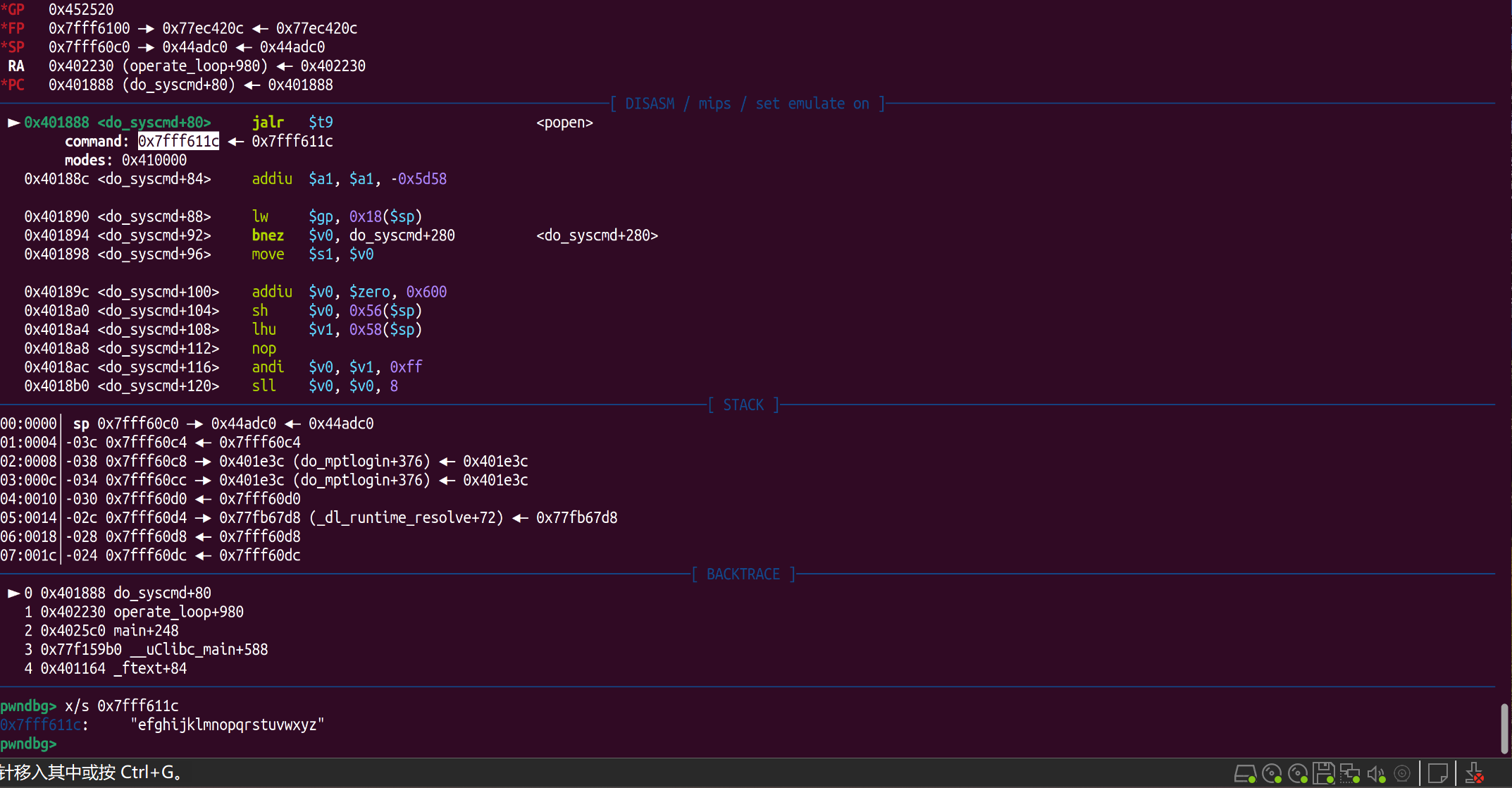The image size is (1512, 788).
Task: Click the *FP register label
Action: 13,28
